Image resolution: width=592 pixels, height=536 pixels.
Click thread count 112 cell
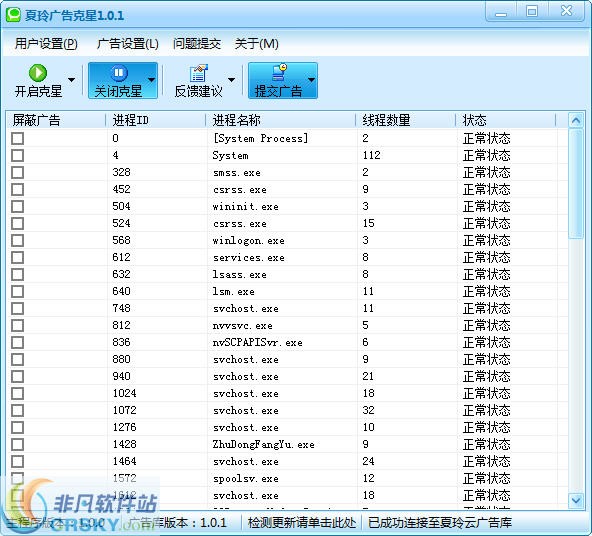point(372,156)
